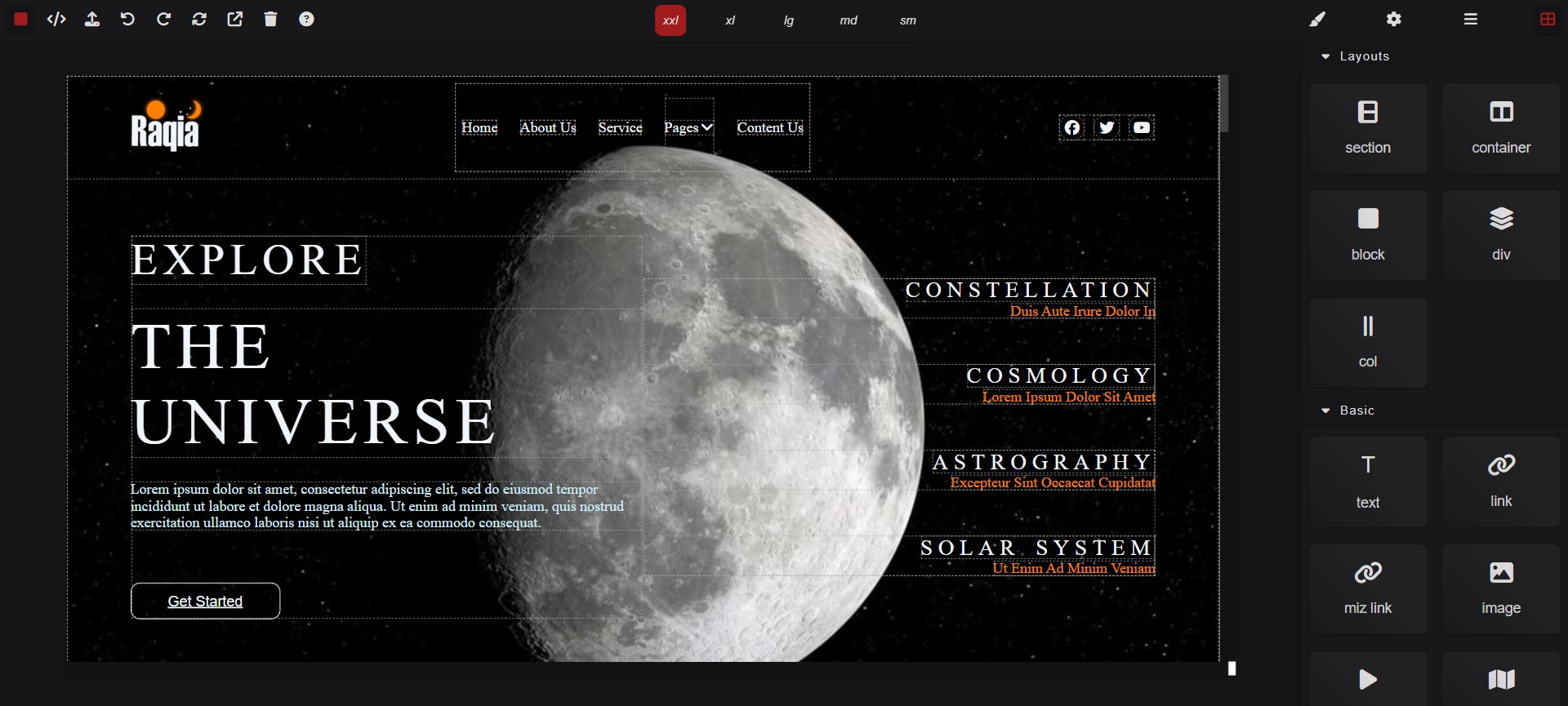
Task: Select the section layout block
Action: point(1368,128)
